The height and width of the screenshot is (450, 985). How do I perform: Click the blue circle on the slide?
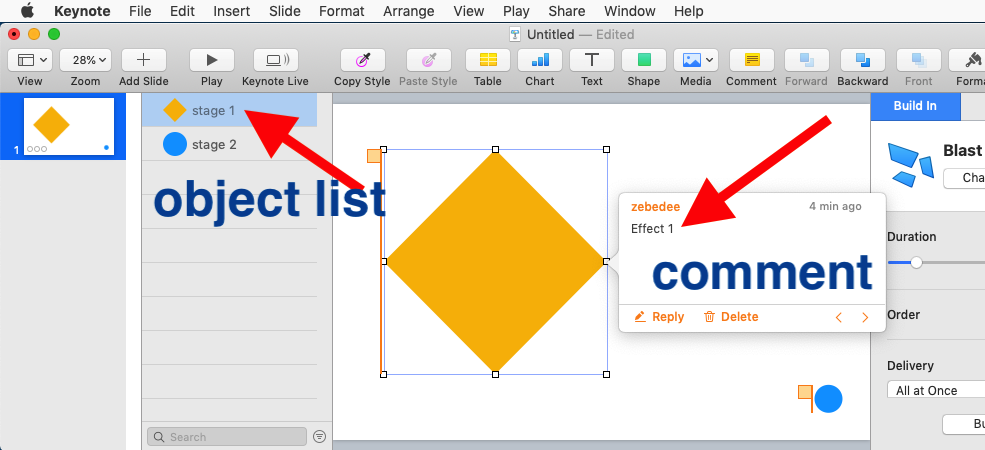point(828,399)
